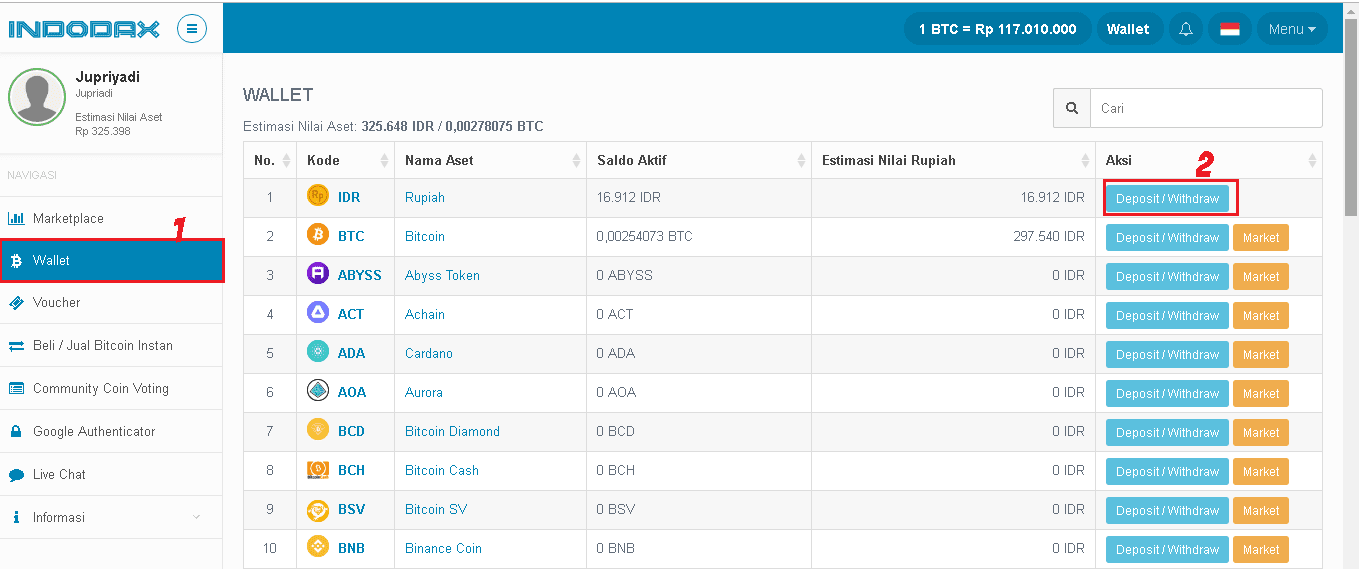Toggle sidebar with hamburger menu icon
The image size is (1359, 569).
point(192,28)
